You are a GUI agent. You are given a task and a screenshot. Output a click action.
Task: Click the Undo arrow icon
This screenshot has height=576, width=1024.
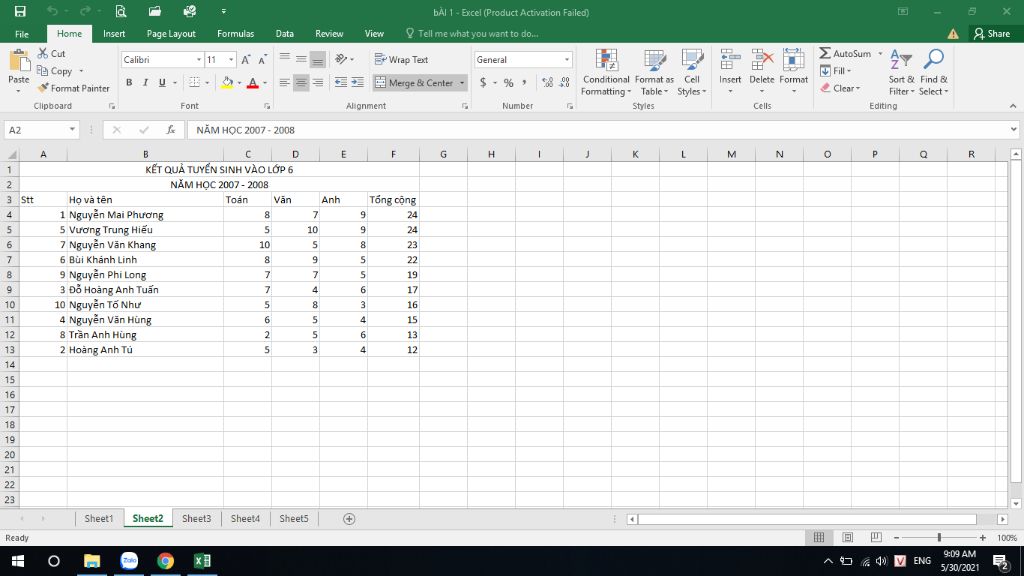[x=52, y=11]
